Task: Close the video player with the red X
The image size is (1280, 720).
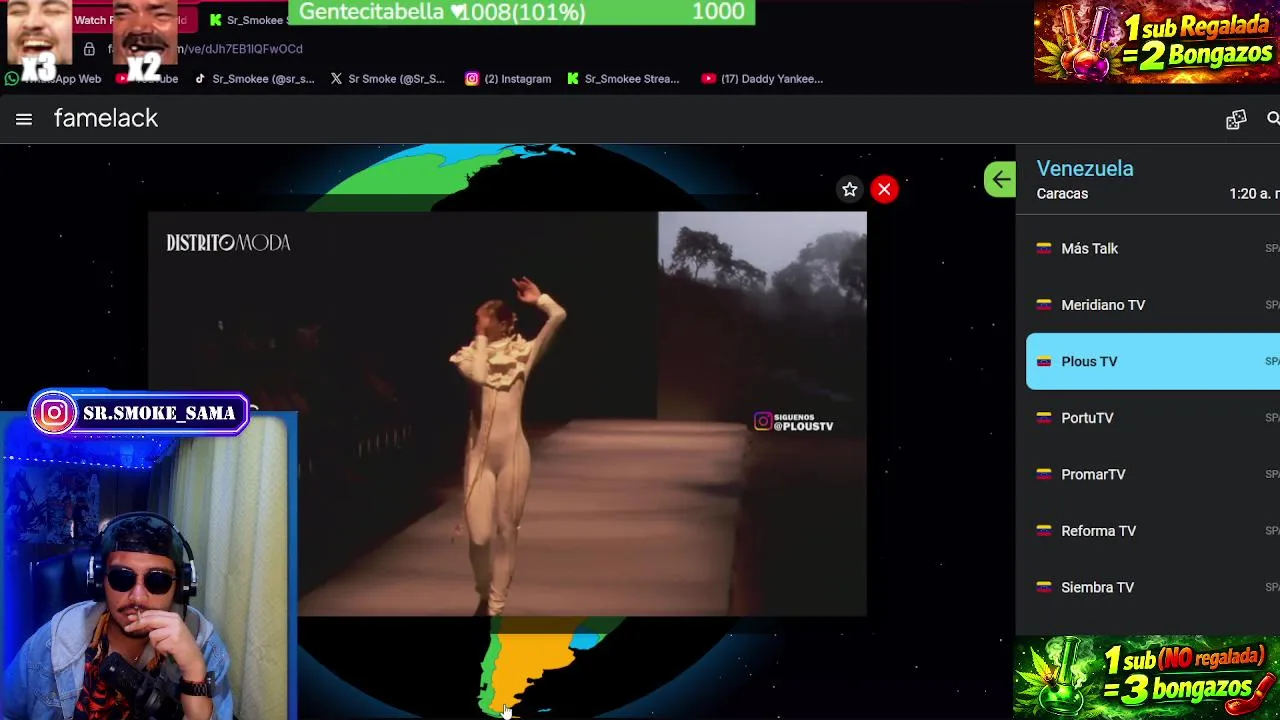Action: pos(884,189)
